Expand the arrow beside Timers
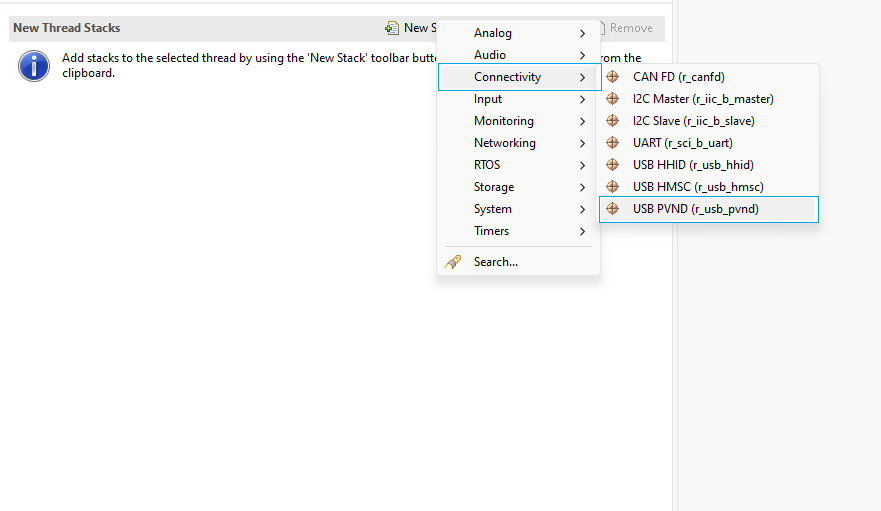The height and width of the screenshot is (511, 881). pos(582,231)
